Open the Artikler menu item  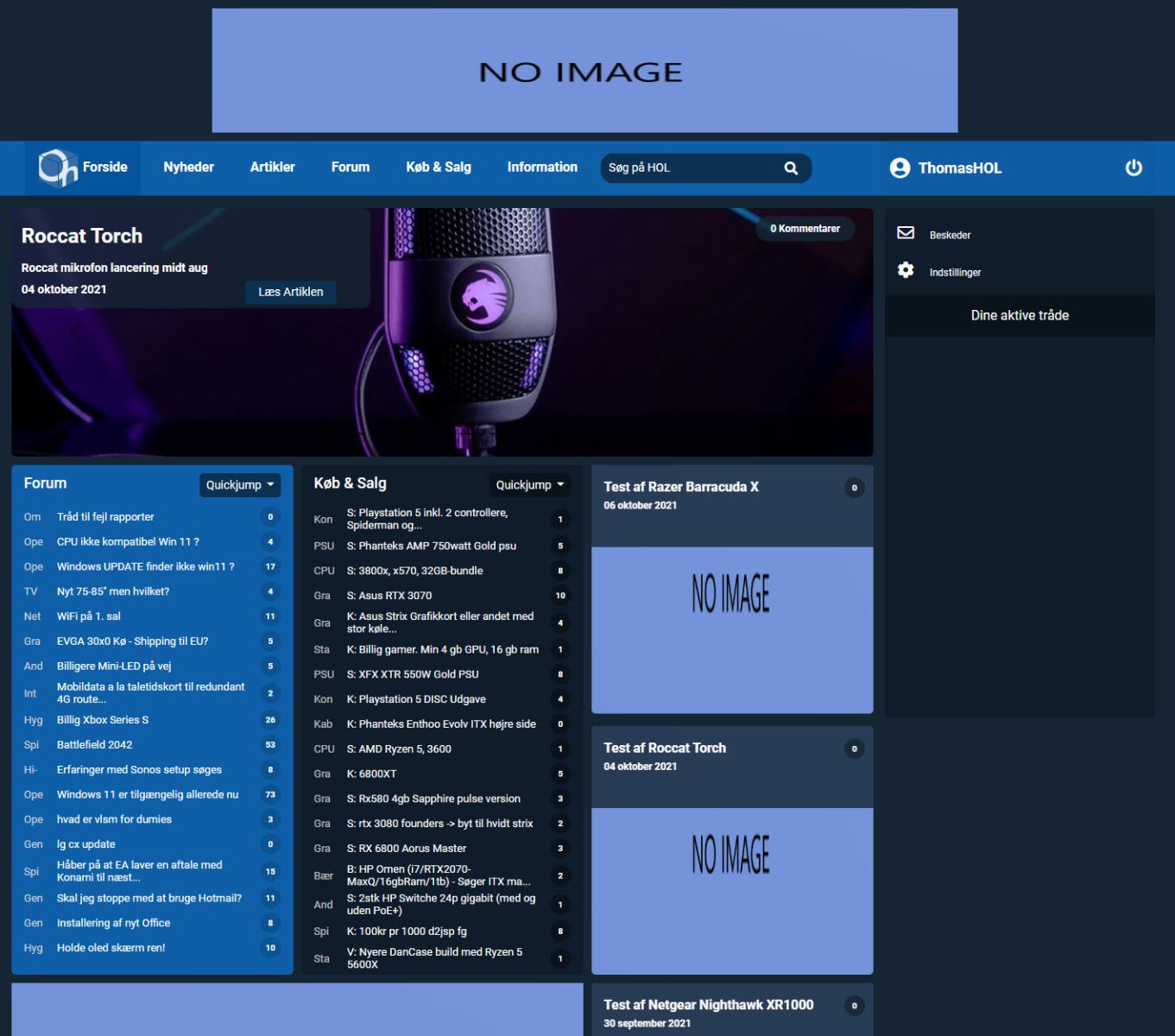tap(272, 167)
